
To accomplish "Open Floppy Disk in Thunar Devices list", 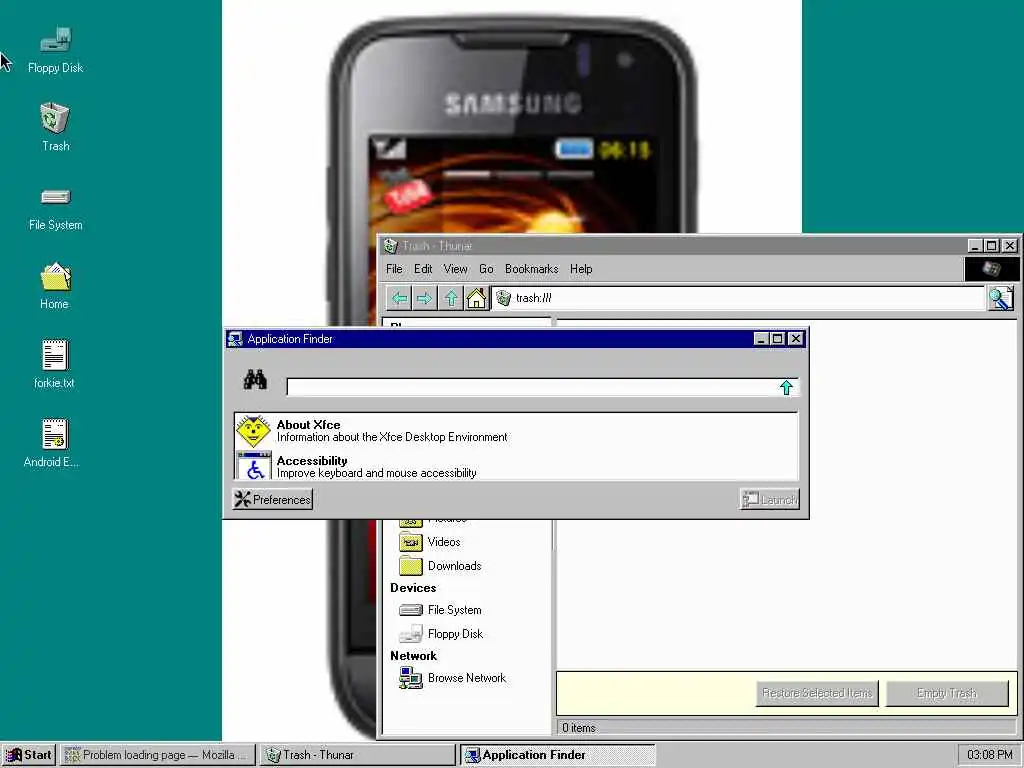I will coord(441,633).
